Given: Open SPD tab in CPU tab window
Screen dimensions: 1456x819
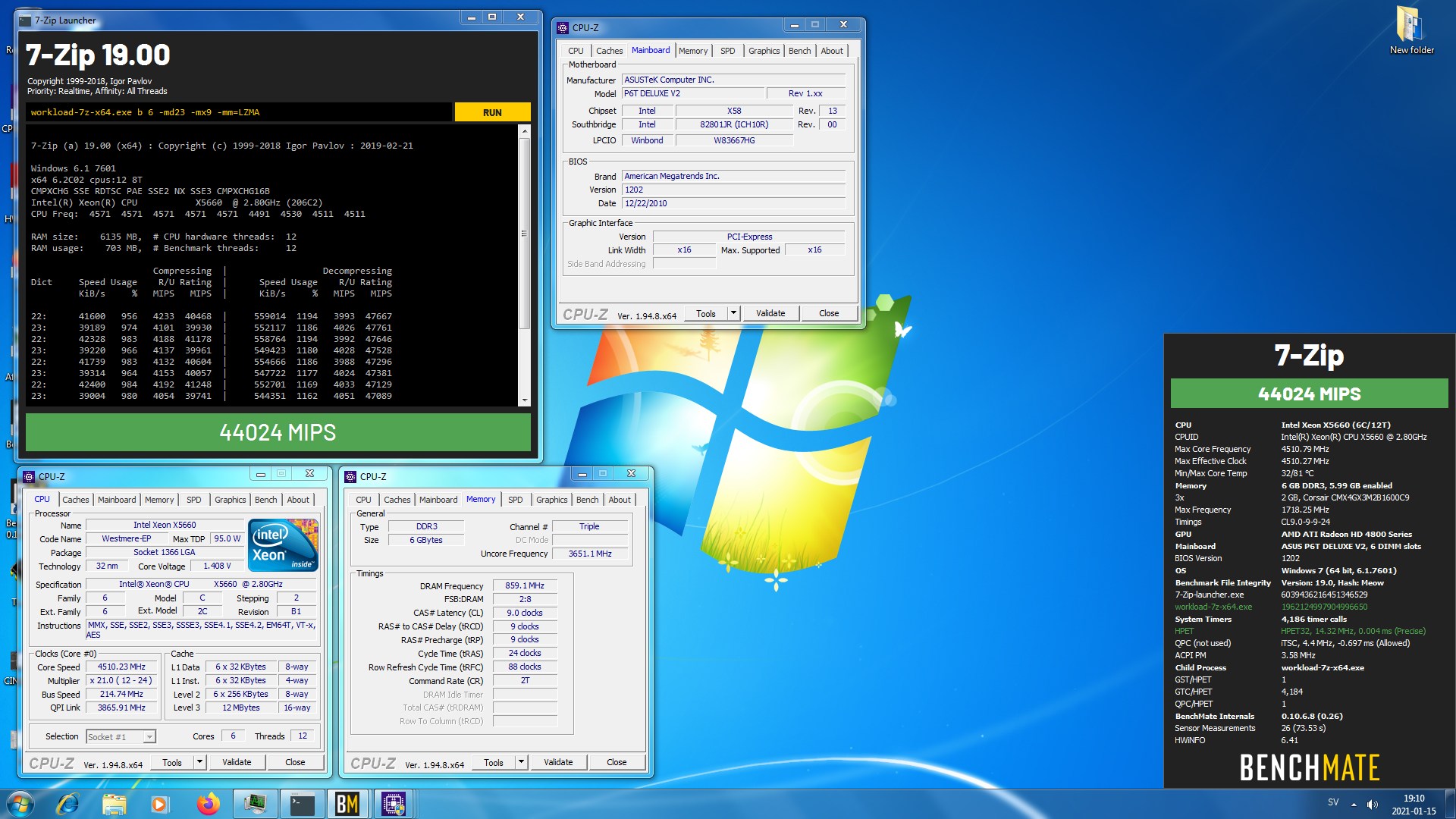Looking at the screenshot, I should click(193, 500).
